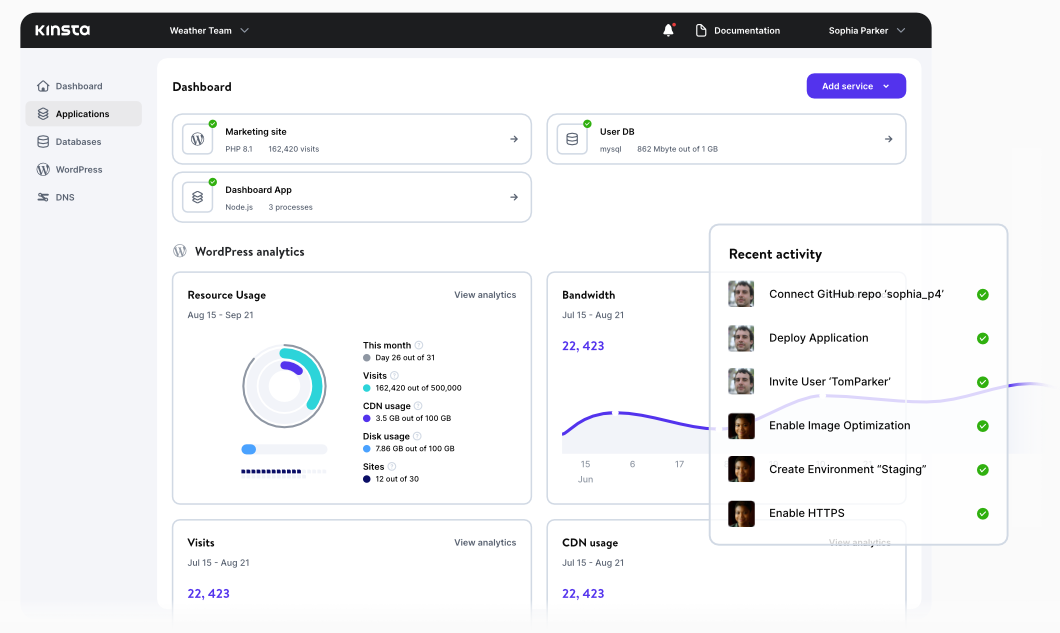
Task: Click green check for Enable Image Optimization
Action: tap(982, 426)
